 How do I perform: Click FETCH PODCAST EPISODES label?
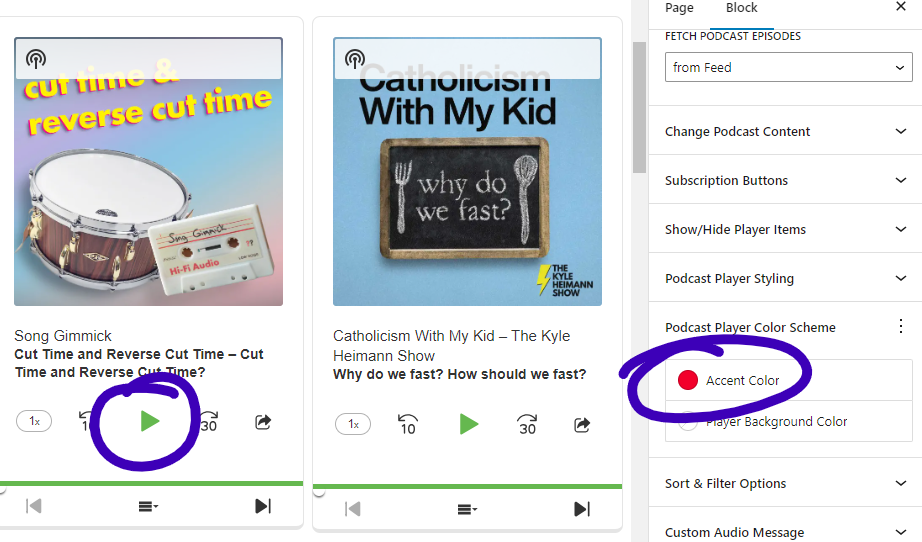pyautogui.click(x=733, y=36)
